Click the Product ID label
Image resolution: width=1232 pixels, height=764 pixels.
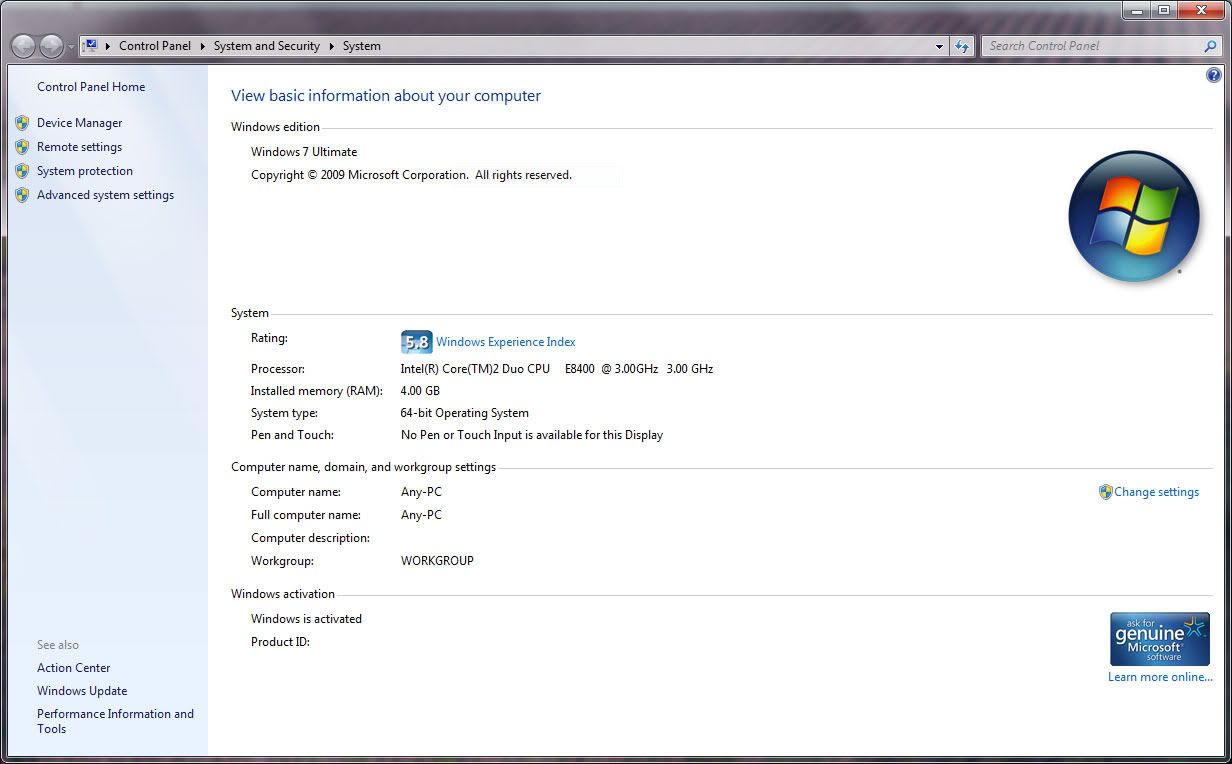tap(280, 642)
